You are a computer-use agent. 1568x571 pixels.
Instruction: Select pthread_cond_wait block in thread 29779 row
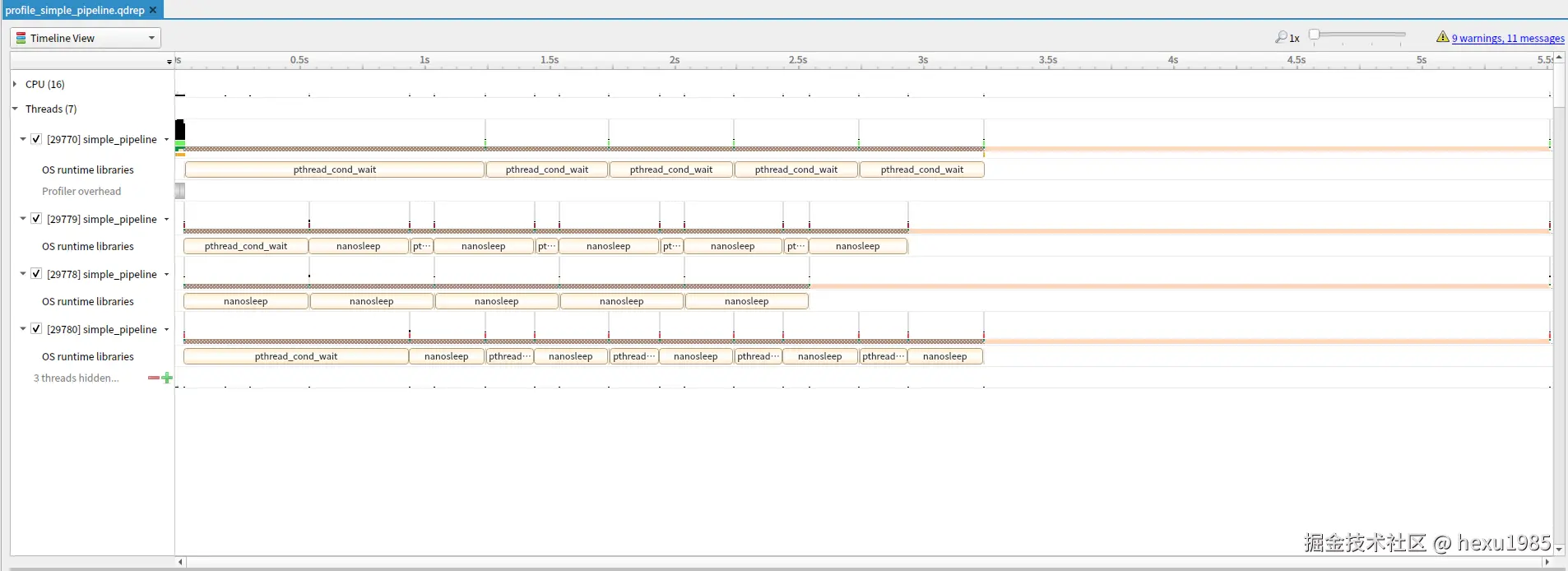pyautogui.click(x=246, y=246)
